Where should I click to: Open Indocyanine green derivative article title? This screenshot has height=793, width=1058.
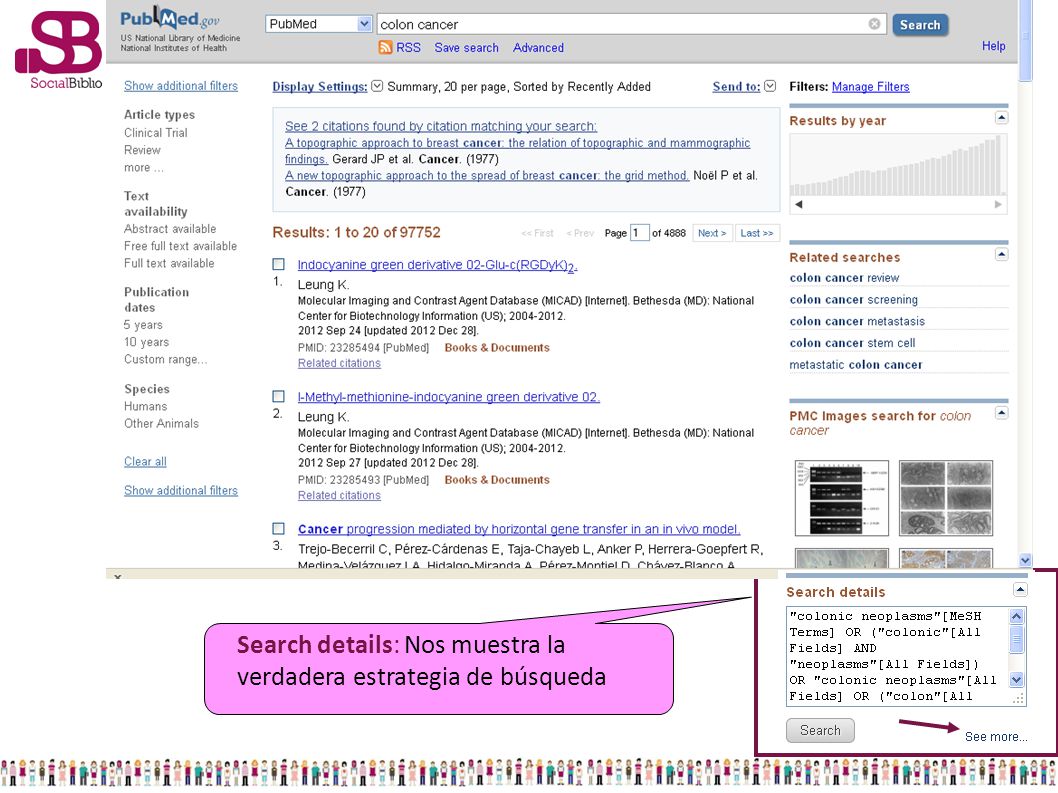click(x=437, y=265)
